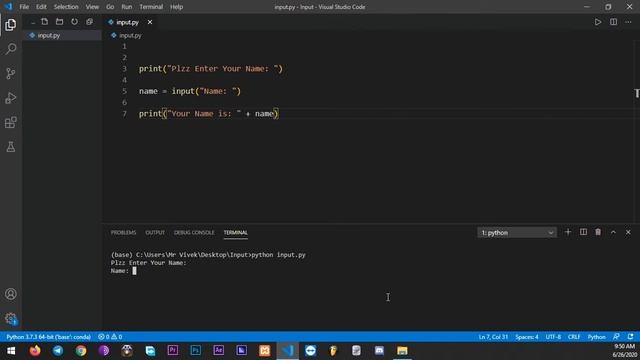Split the terminal panel
This screenshot has width=640, height=360.
pyautogui.click(x=583, y=232)
